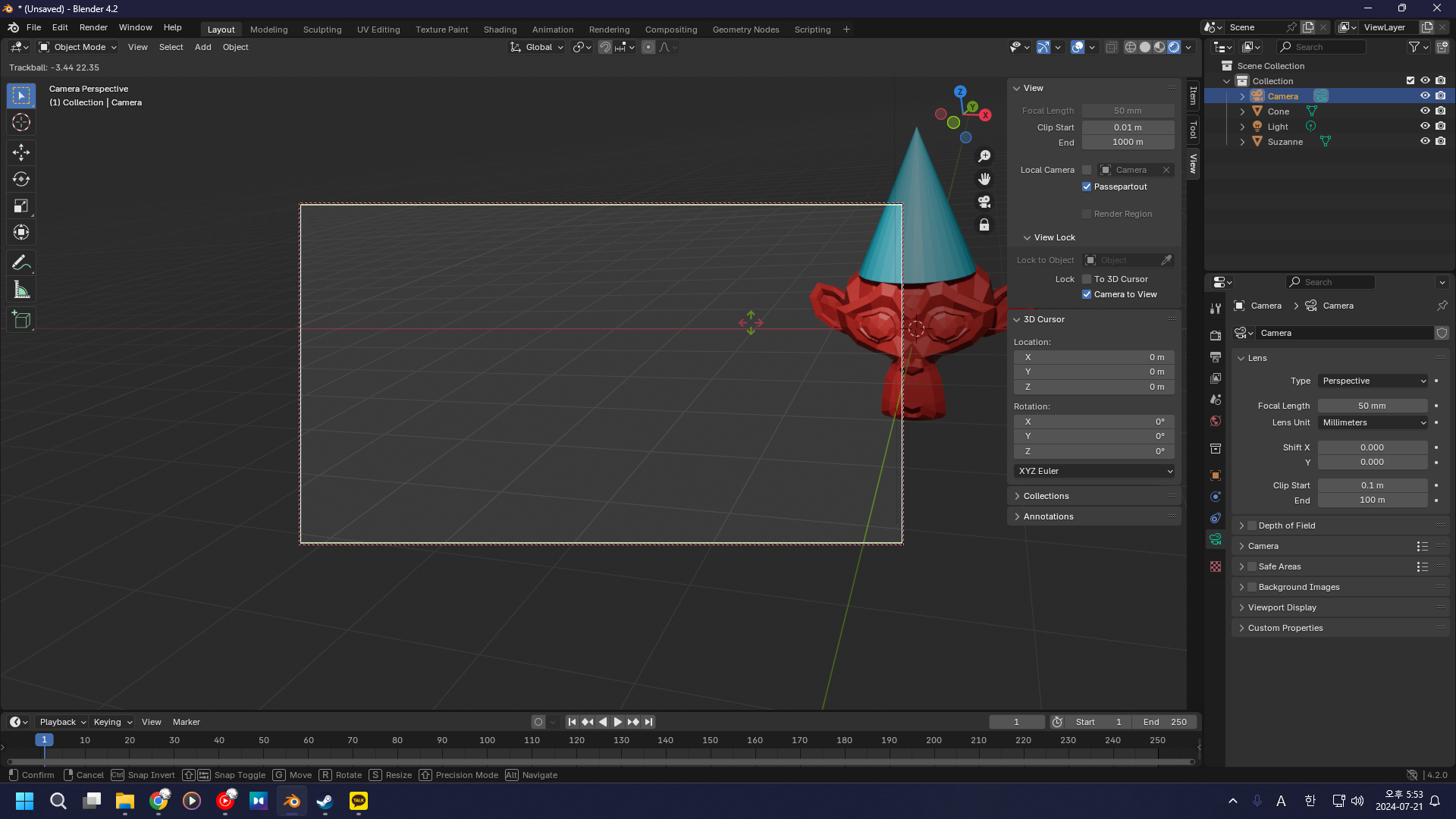
Task: Open the Render menu
Action: point(93,27)
